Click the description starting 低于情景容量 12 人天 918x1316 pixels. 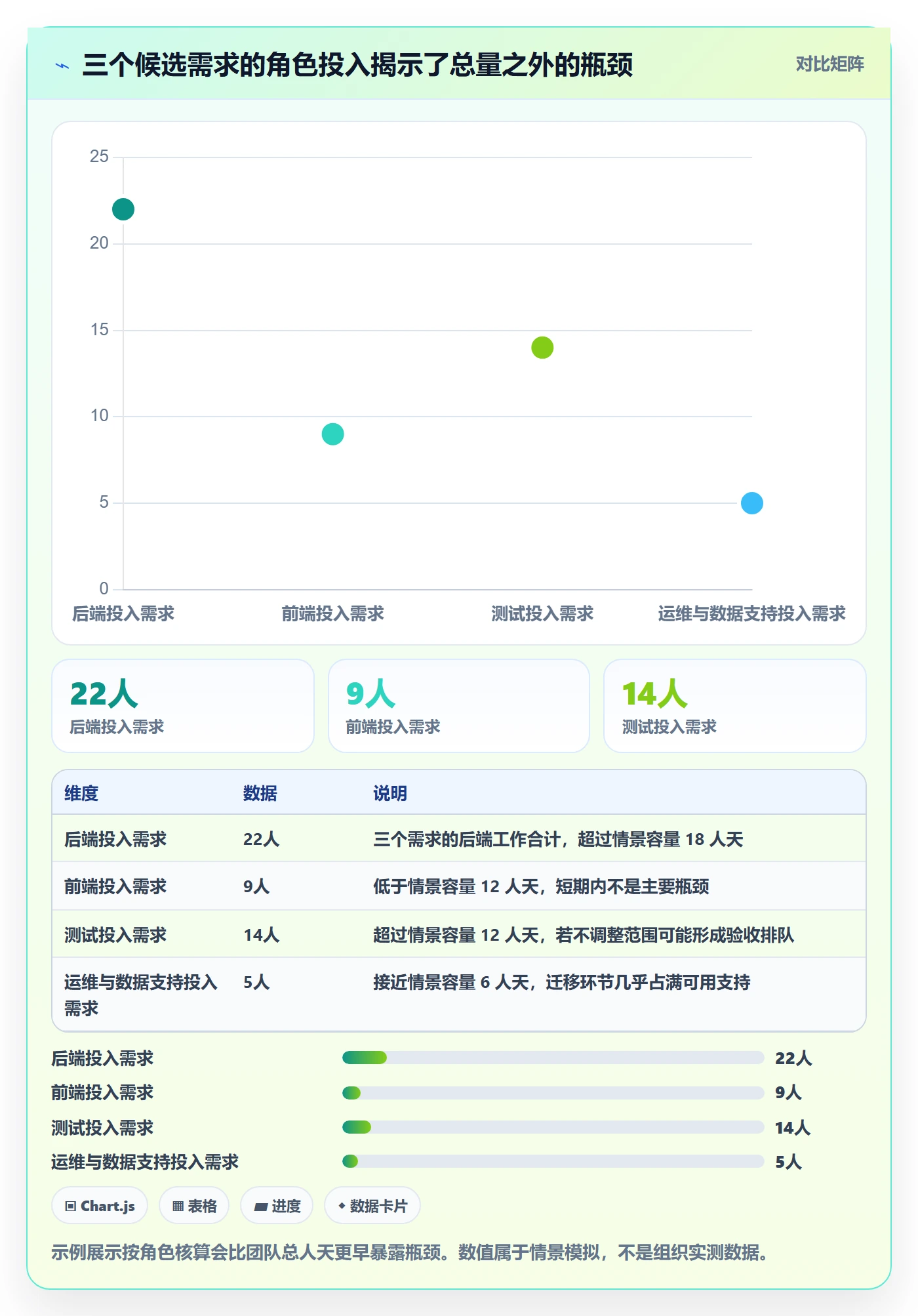[541, 886]
